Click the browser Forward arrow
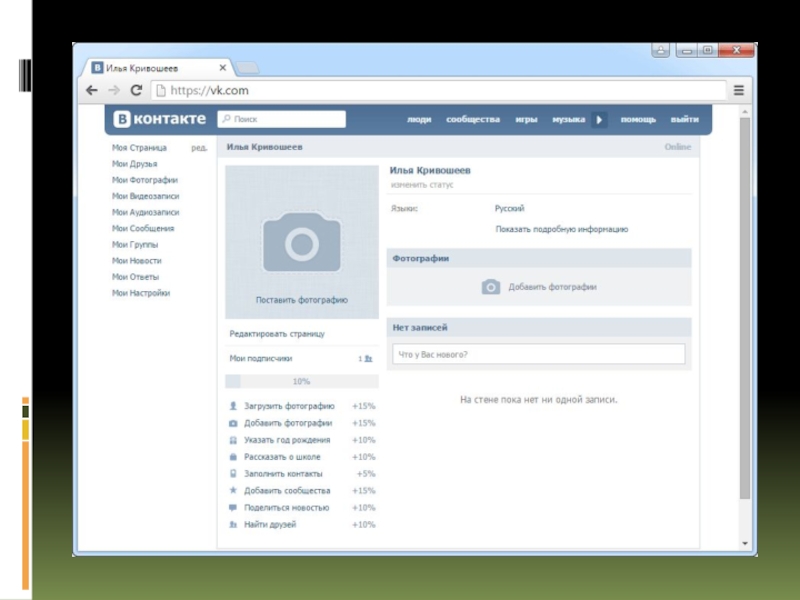This screenshot has width=800, height=600. tap(114, 90)
